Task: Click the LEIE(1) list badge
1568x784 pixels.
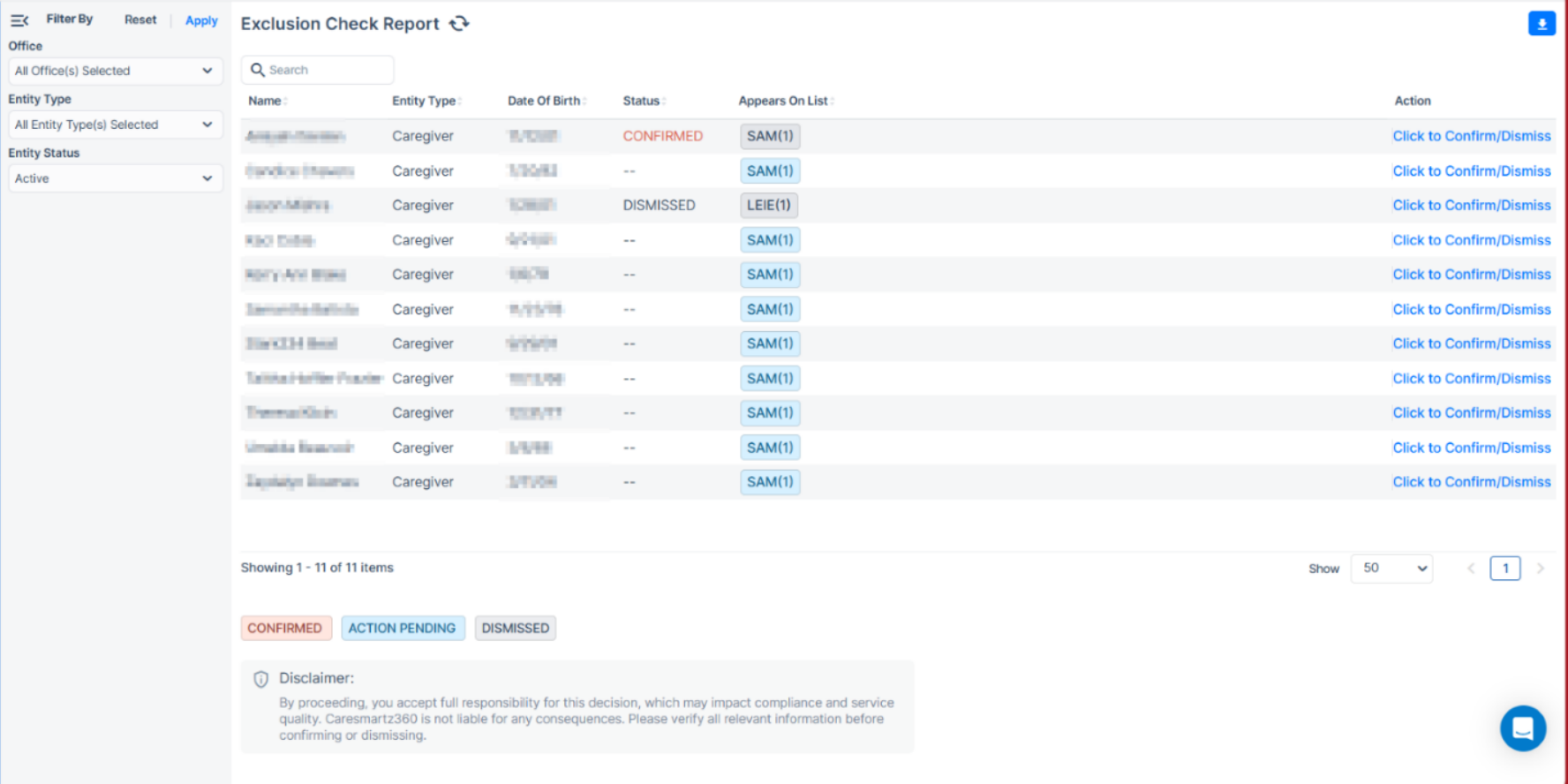Action: [769, 205]
